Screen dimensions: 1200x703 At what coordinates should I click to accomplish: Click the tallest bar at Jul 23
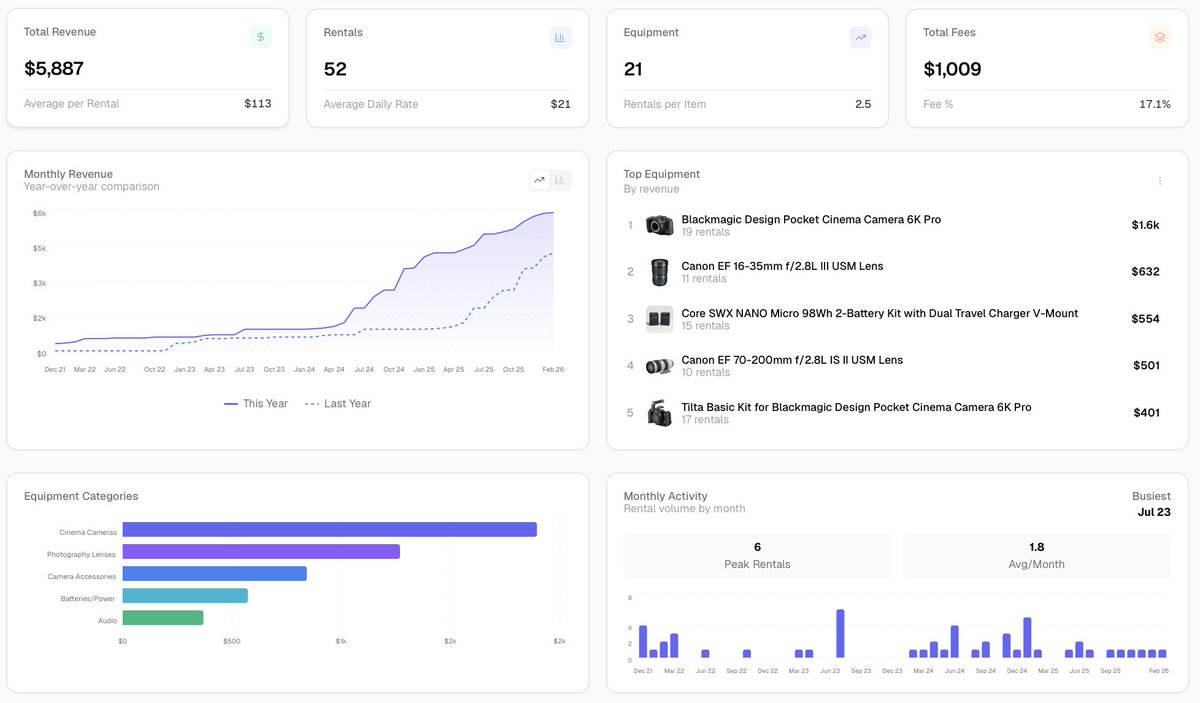[x=840, y=633]
